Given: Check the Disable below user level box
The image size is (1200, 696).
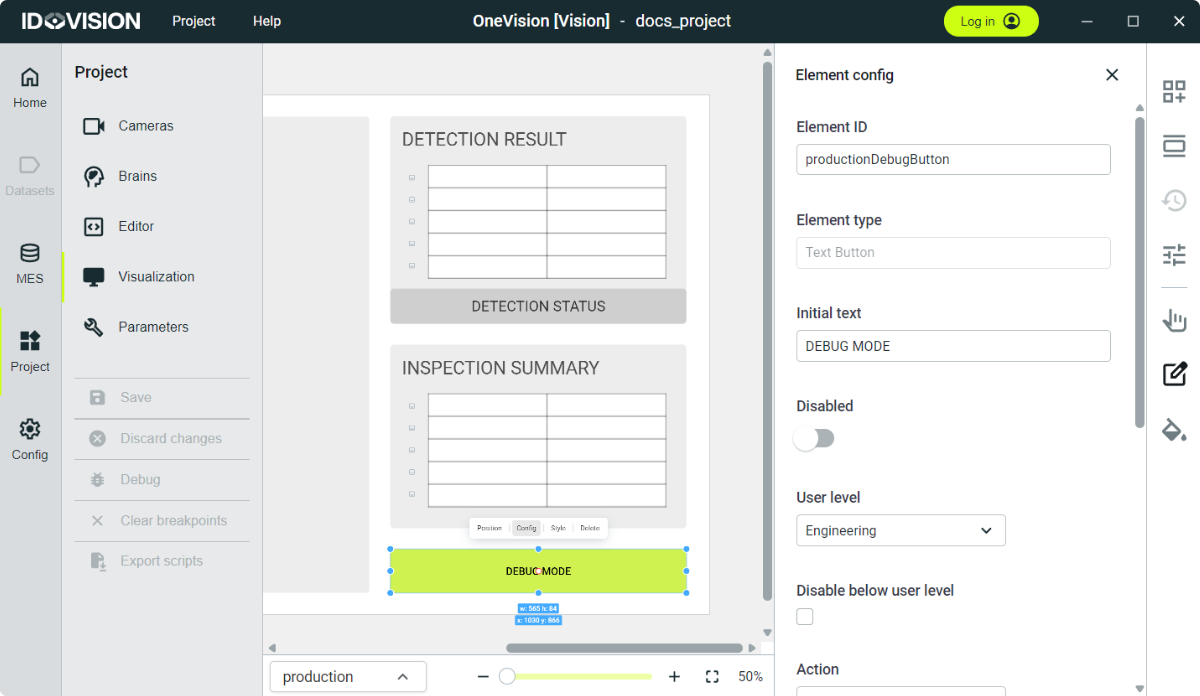Looking at the screenshot, I should 805,617.
